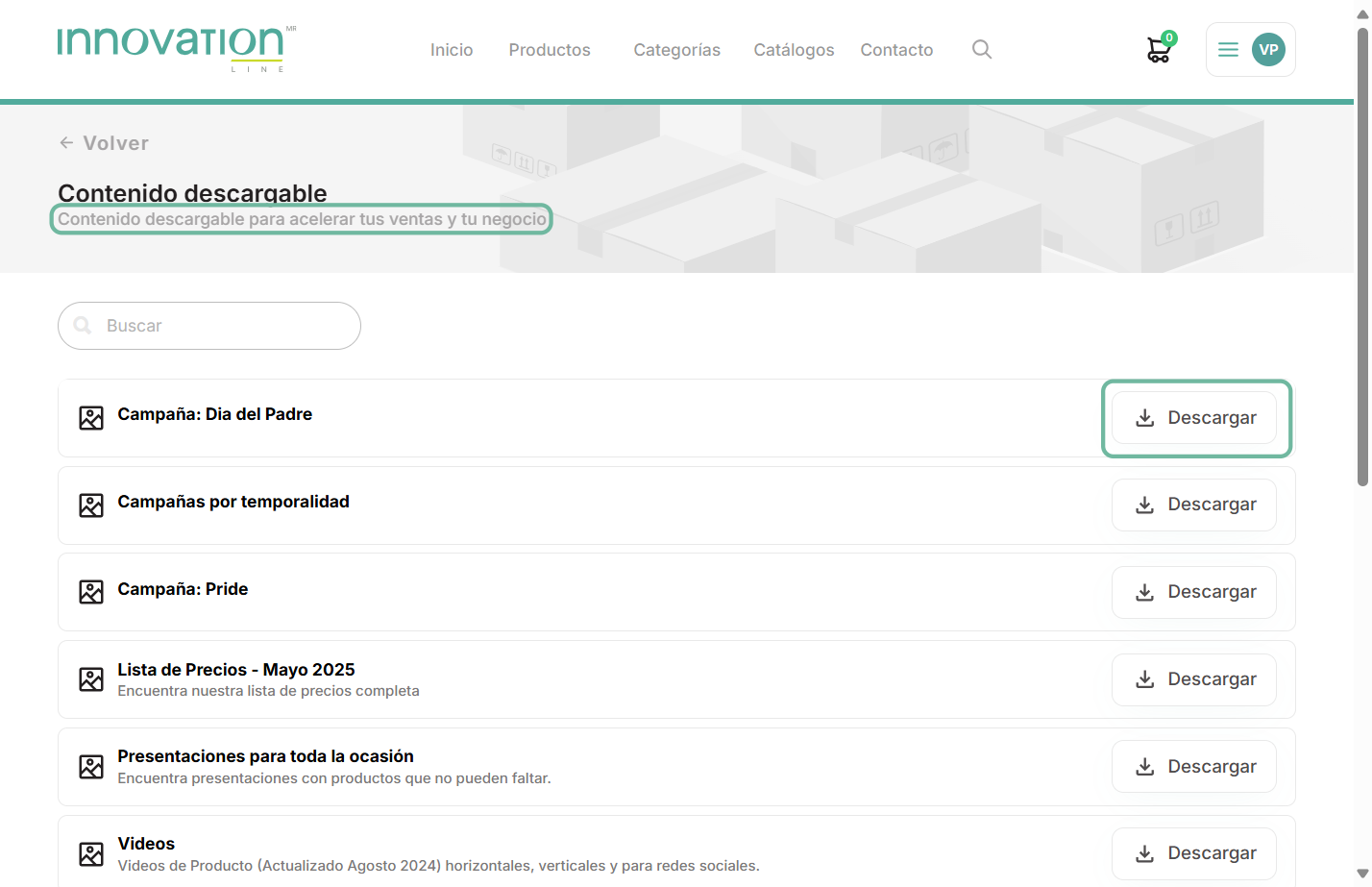Screen dimensions: 1372x887
Task: Open the Categorías menu
Action: [676, 50]
